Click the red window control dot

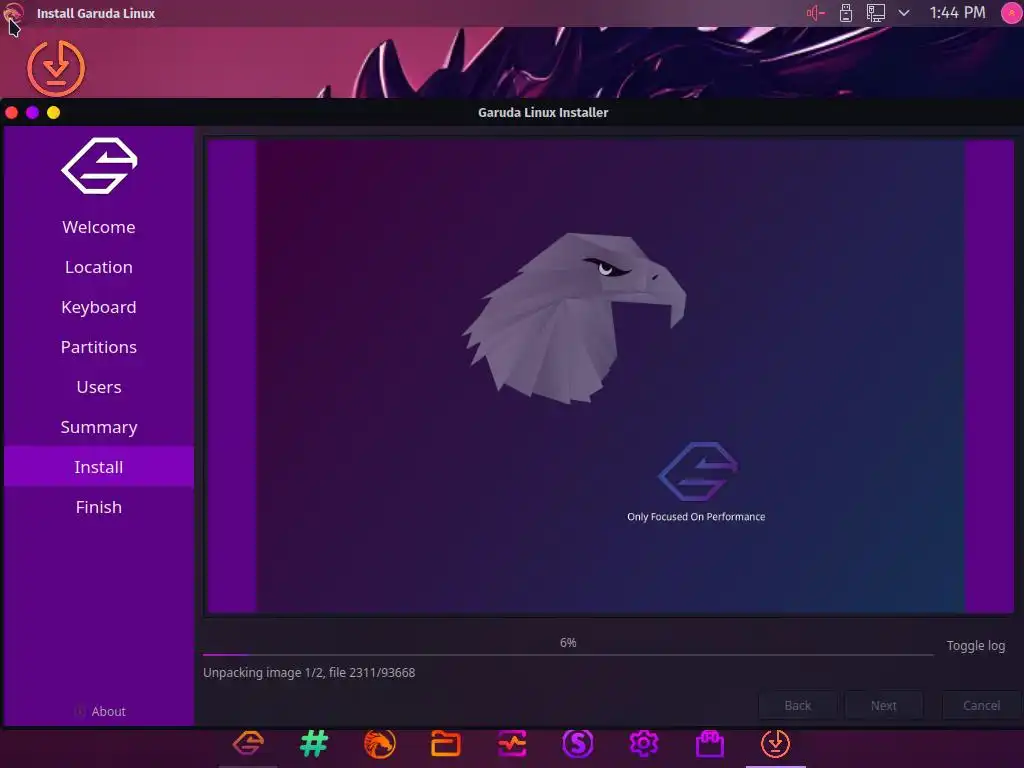click(x=12, y=112)
